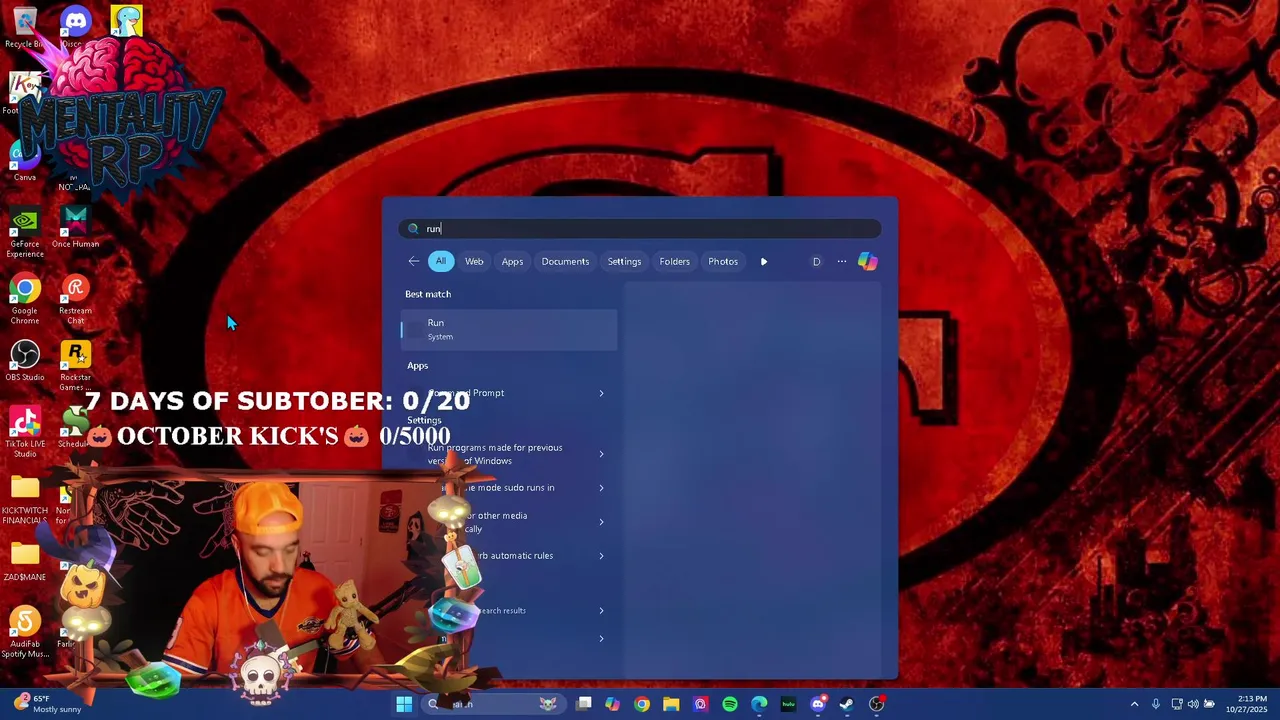Launch the Once Human desktop shortcut

75,228
